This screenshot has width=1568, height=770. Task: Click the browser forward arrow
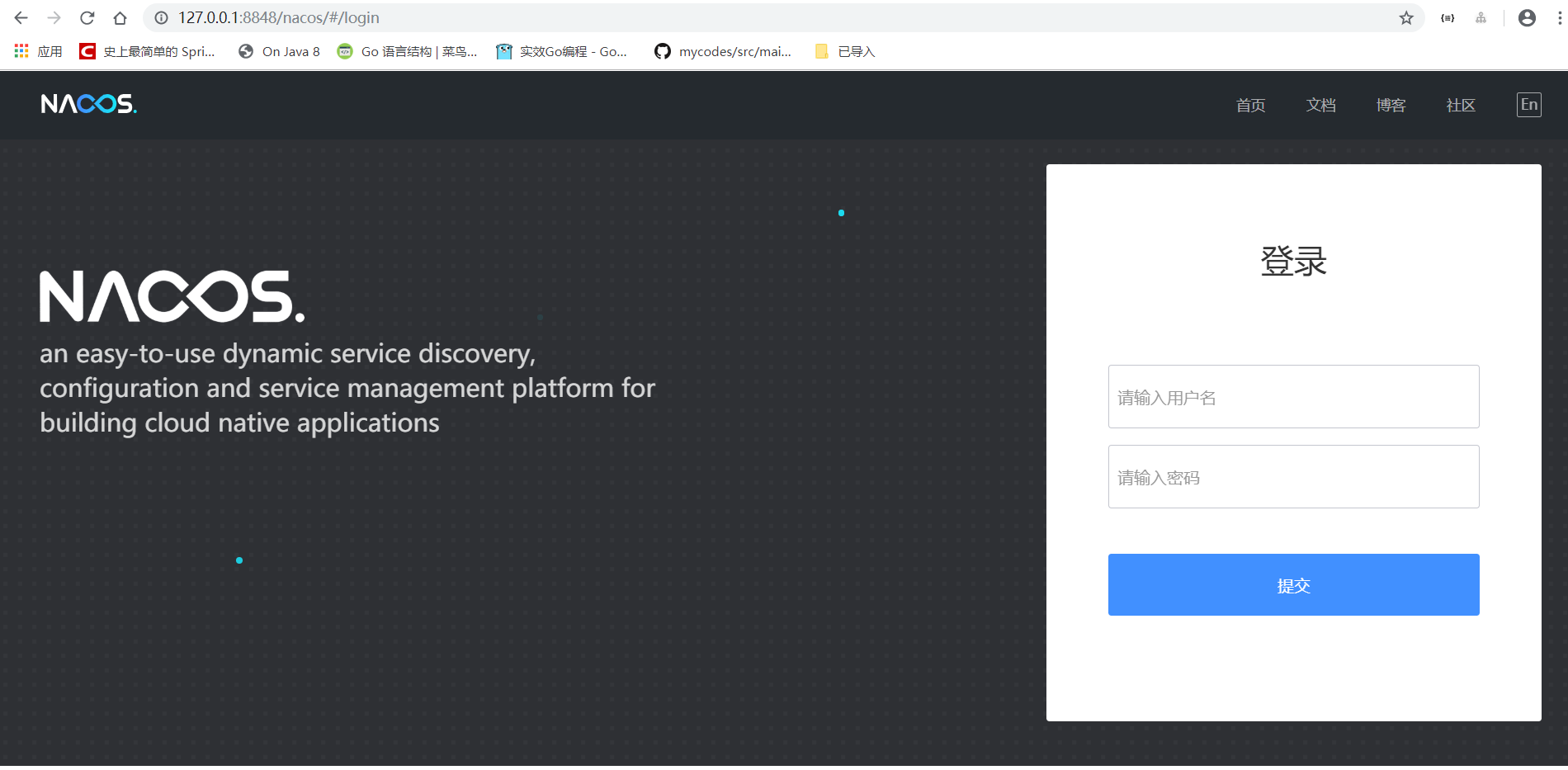click(54, 17)
